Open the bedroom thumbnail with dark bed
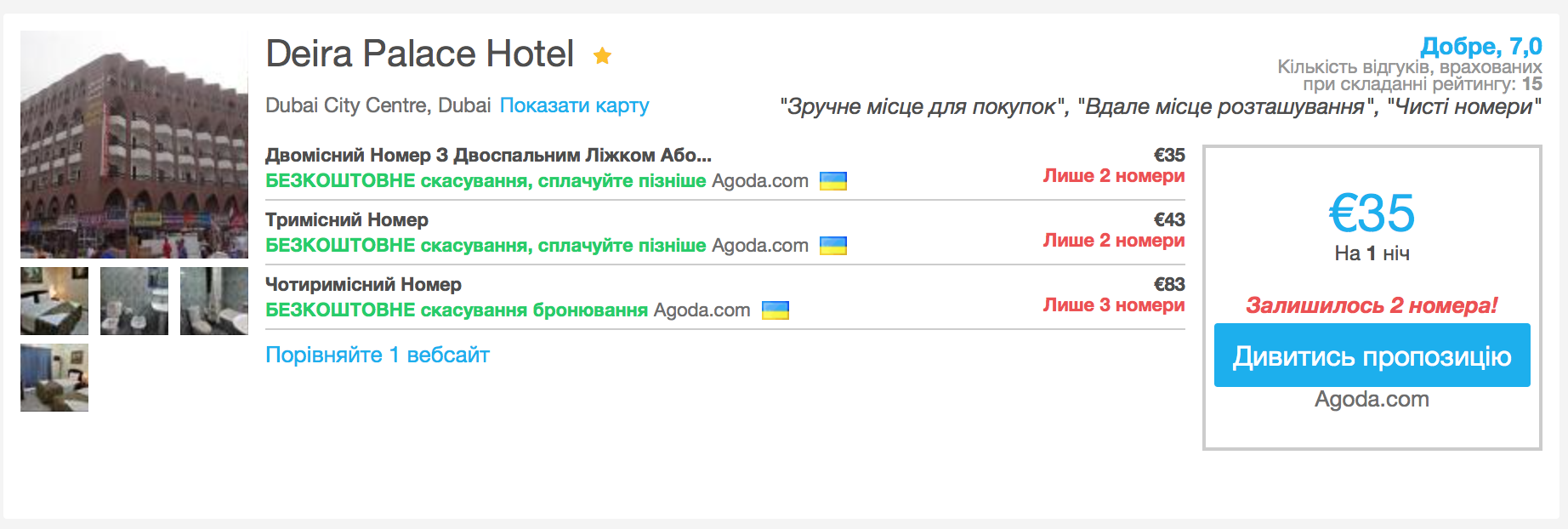The image size is (1568, 529). [54, 301]
